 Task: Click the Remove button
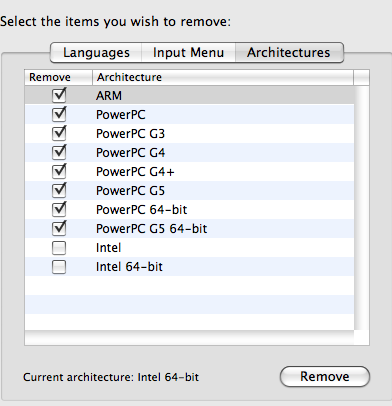coord(325,377)
